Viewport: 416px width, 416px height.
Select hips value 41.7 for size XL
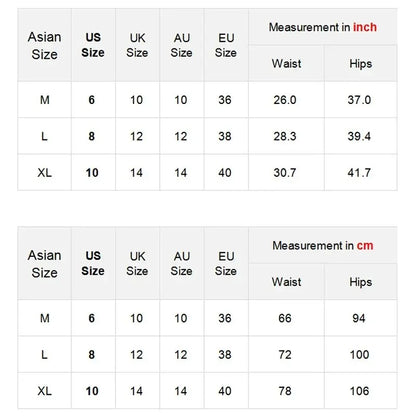point(359,172)
